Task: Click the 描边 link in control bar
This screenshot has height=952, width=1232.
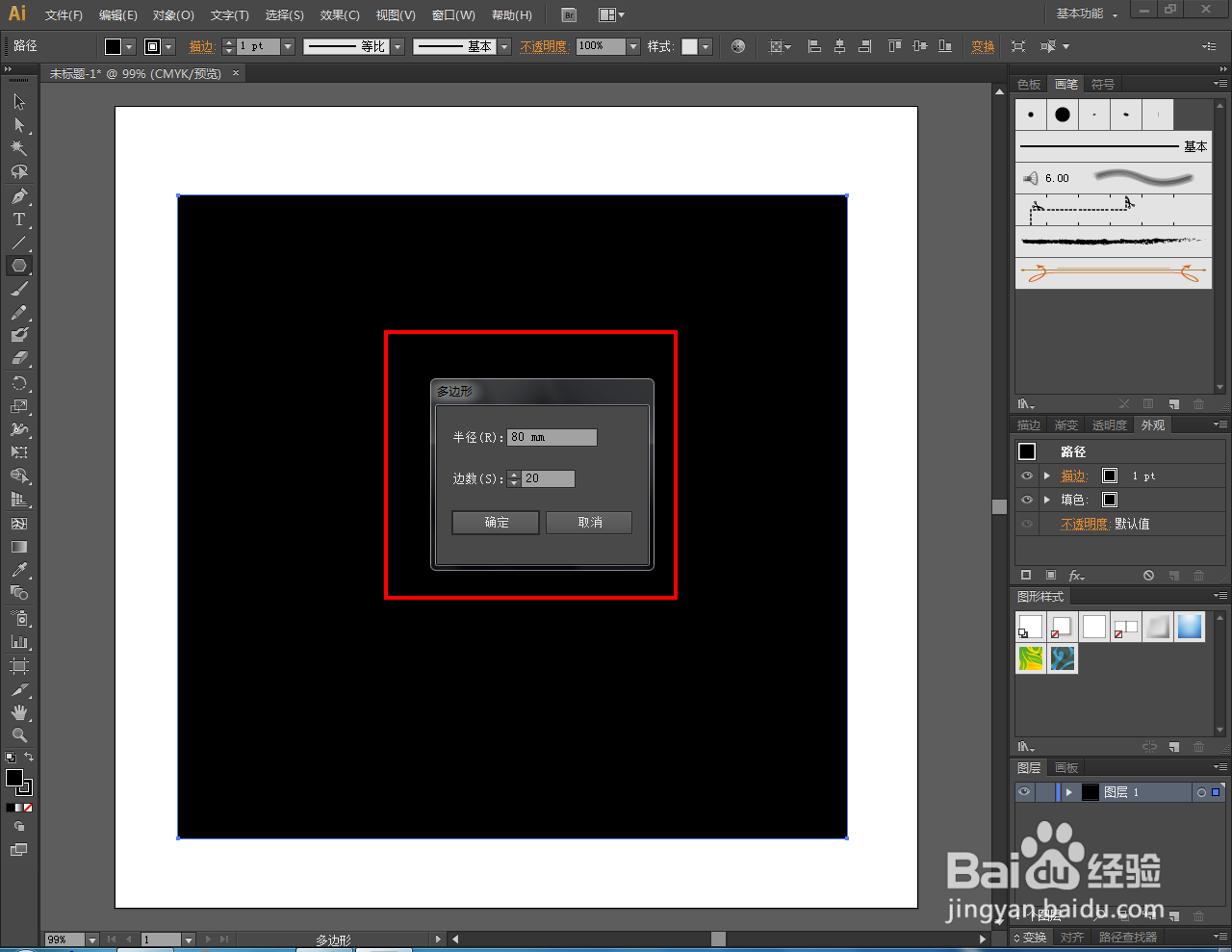Action: point(202,46)
